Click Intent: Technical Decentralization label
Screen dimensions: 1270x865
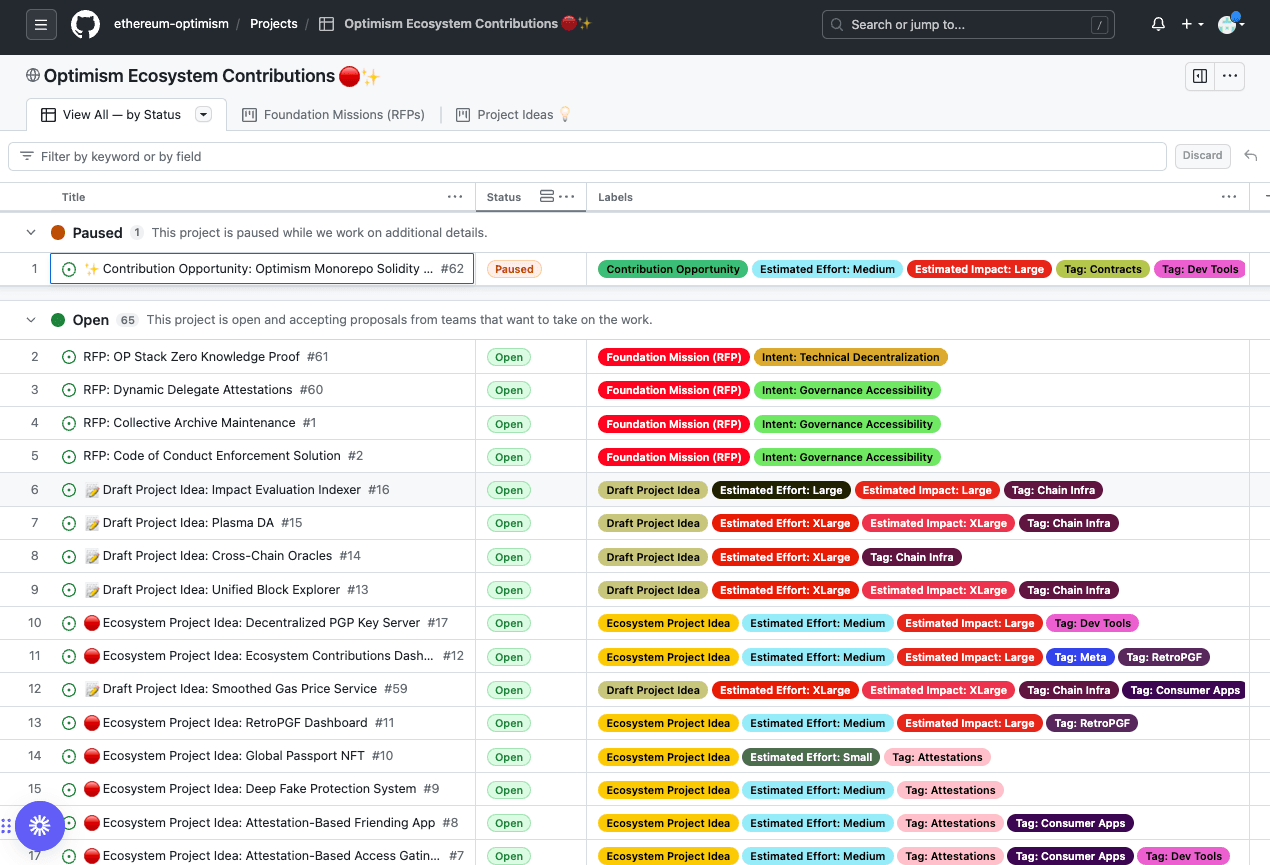pos(850,357)
